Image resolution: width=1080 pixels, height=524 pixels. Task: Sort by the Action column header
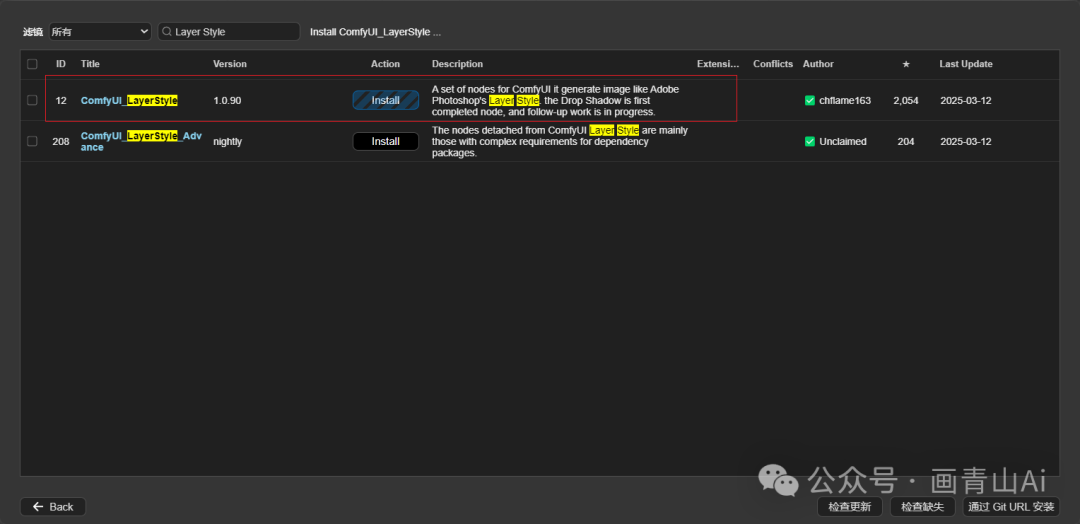(386, 64)
